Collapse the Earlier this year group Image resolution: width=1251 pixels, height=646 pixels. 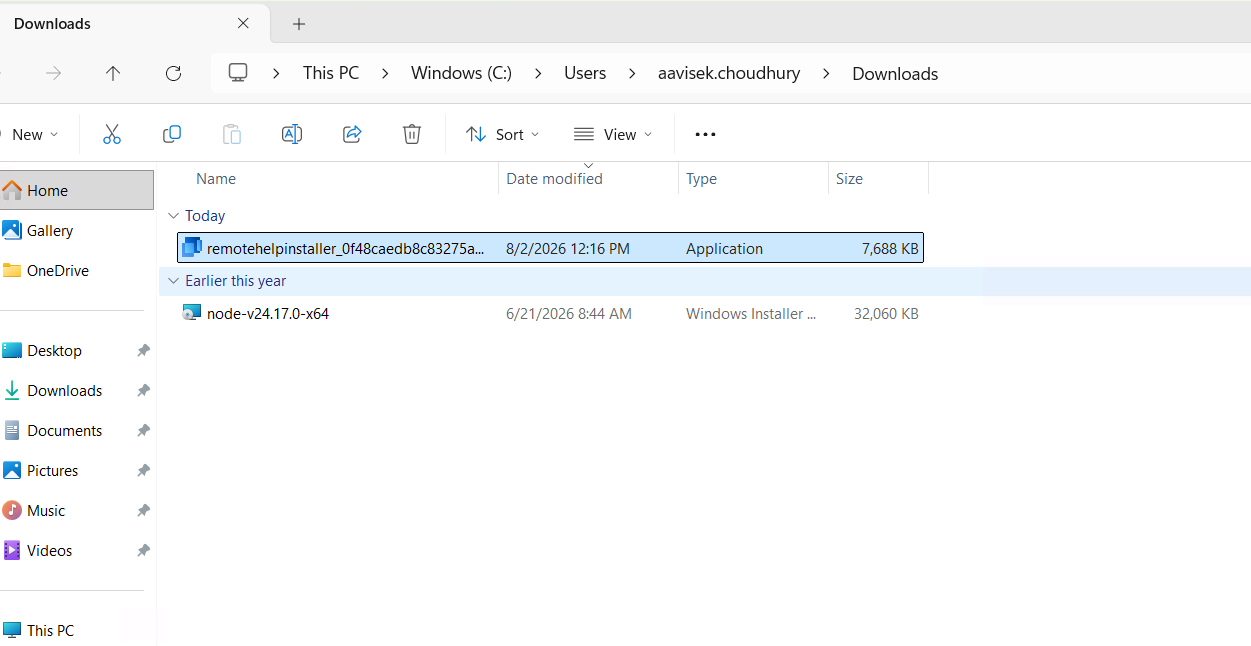coord(174,281)
